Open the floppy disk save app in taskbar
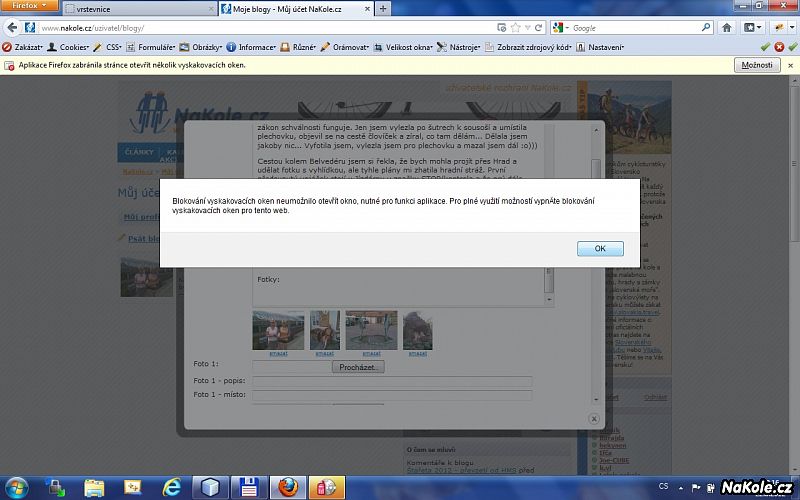Viewport: 800px width, 500px height. pos(248,487)
